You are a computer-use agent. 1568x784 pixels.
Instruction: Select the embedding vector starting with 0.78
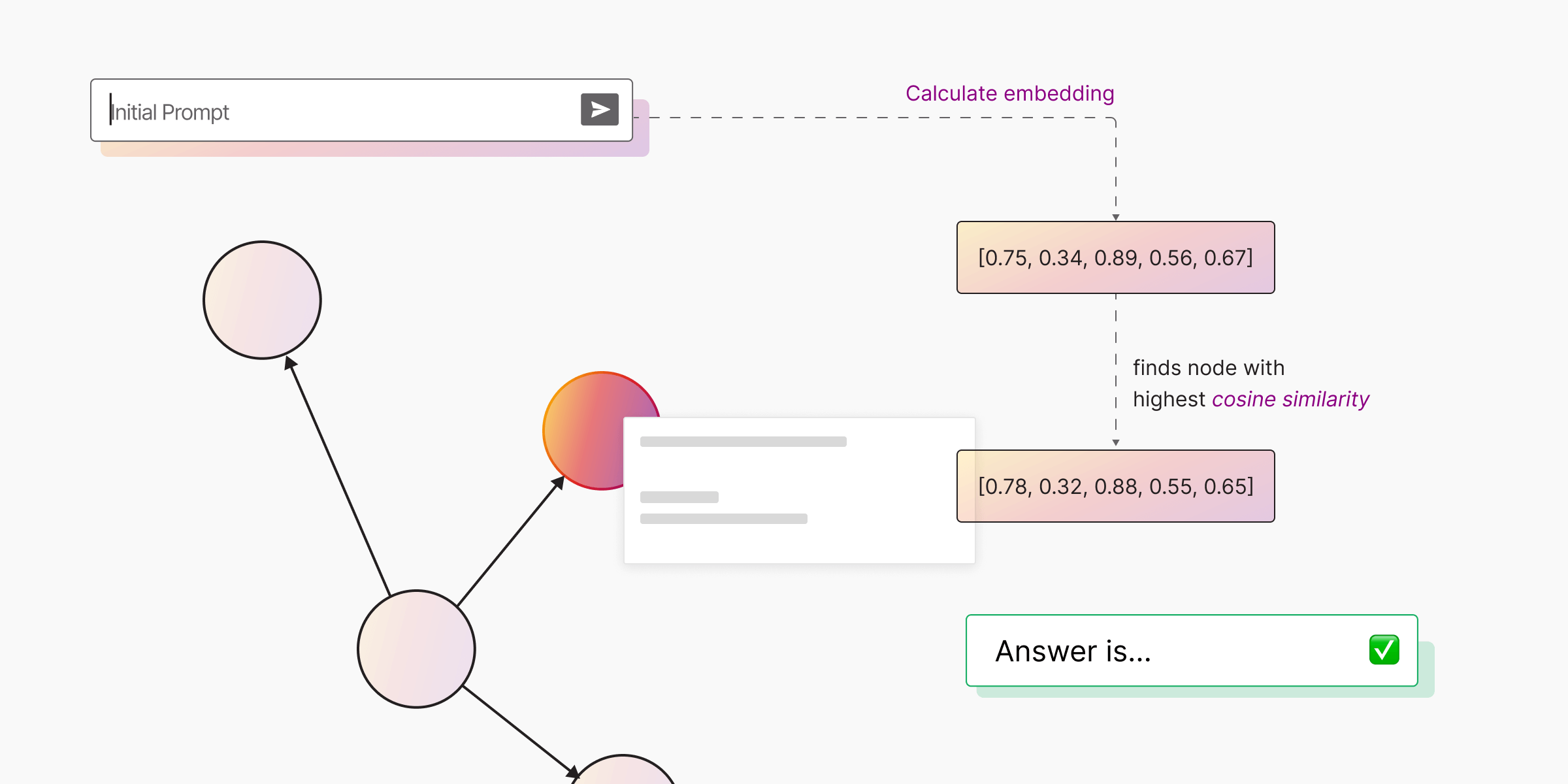point(1115,487)
